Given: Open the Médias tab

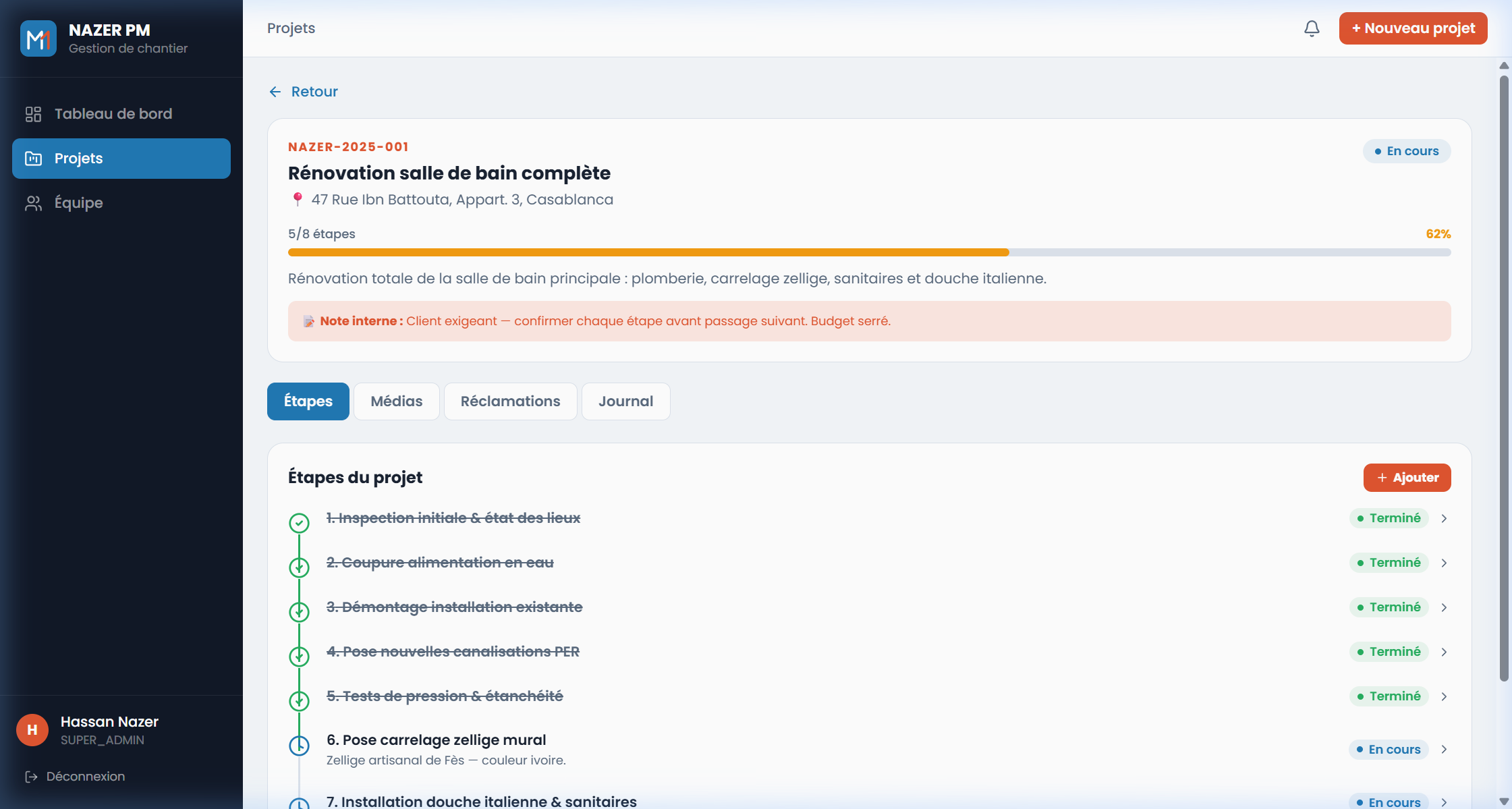Looking at the screenshot, I should 397,401.
